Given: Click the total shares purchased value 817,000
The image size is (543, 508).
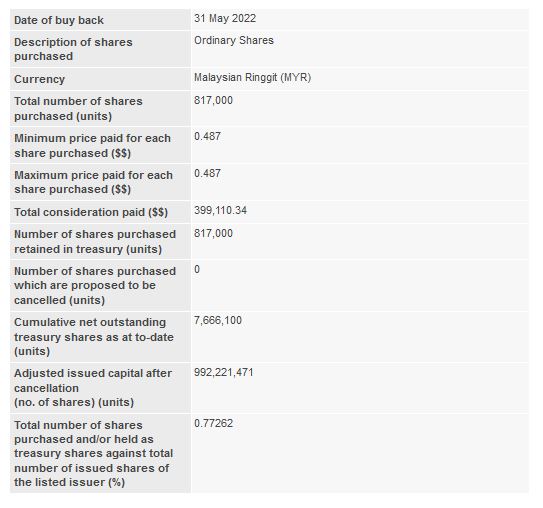Looking at the screenshot, I should click(x=213, y=100).
